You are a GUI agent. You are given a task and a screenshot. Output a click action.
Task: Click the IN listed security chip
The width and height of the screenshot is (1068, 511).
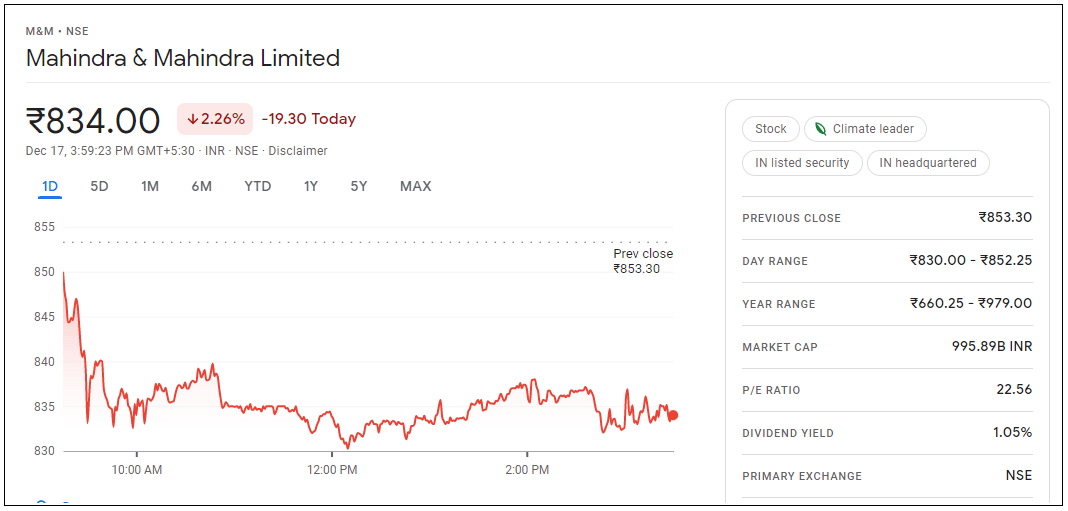(x=802, y=163)
